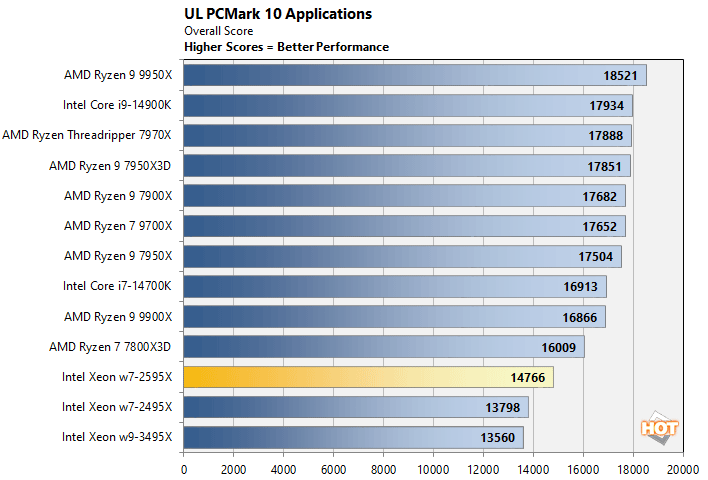The width and height of the screenshot is (708, 480).
Task: Click the score value 13560
Action: click(497, 438)
